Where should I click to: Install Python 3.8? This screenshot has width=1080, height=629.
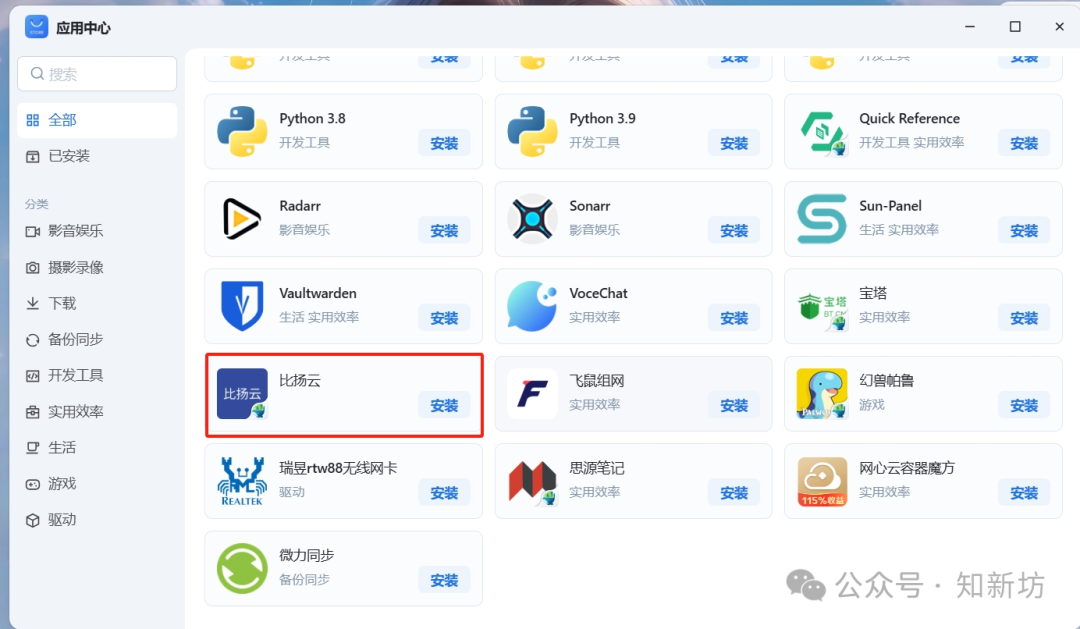click(444, 143)
